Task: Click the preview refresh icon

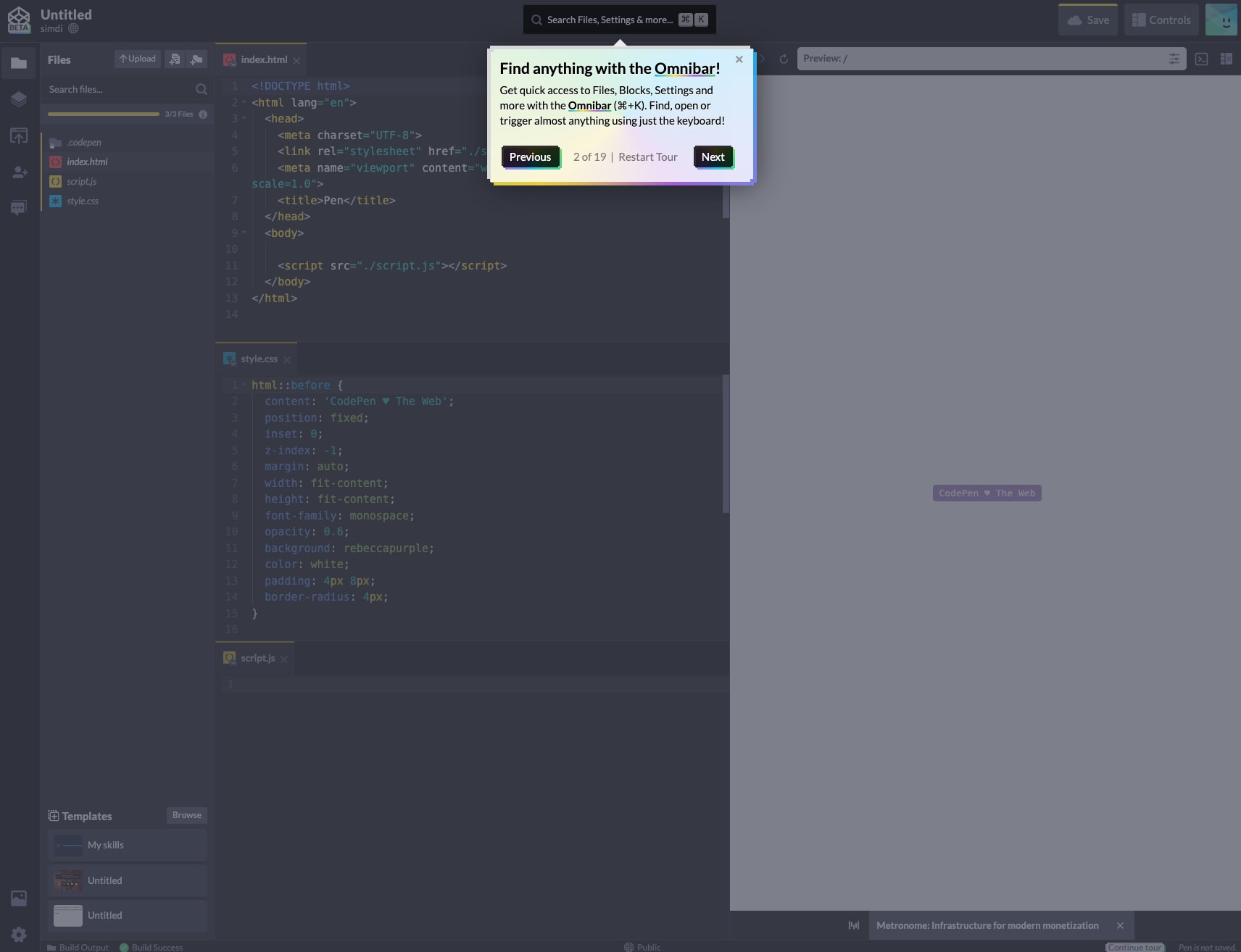Action: click(x=784, y=59)
